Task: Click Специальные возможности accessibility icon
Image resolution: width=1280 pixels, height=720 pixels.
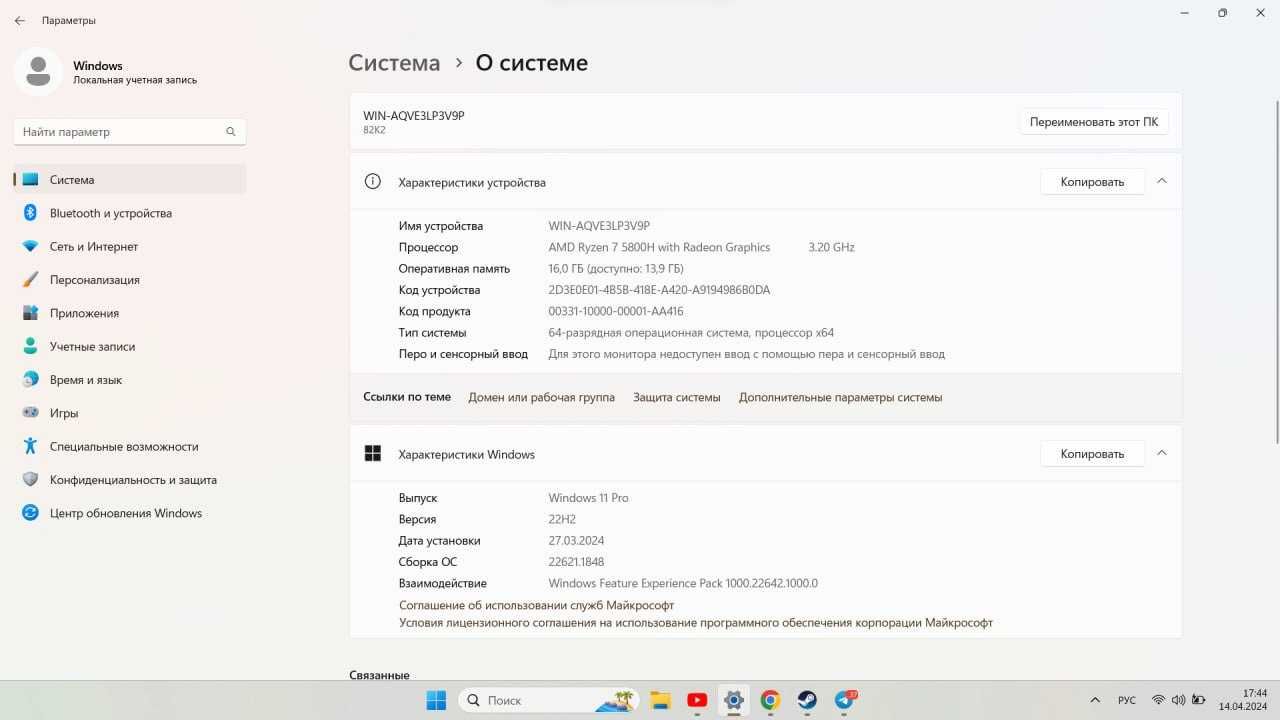Action: pos(30,446)
